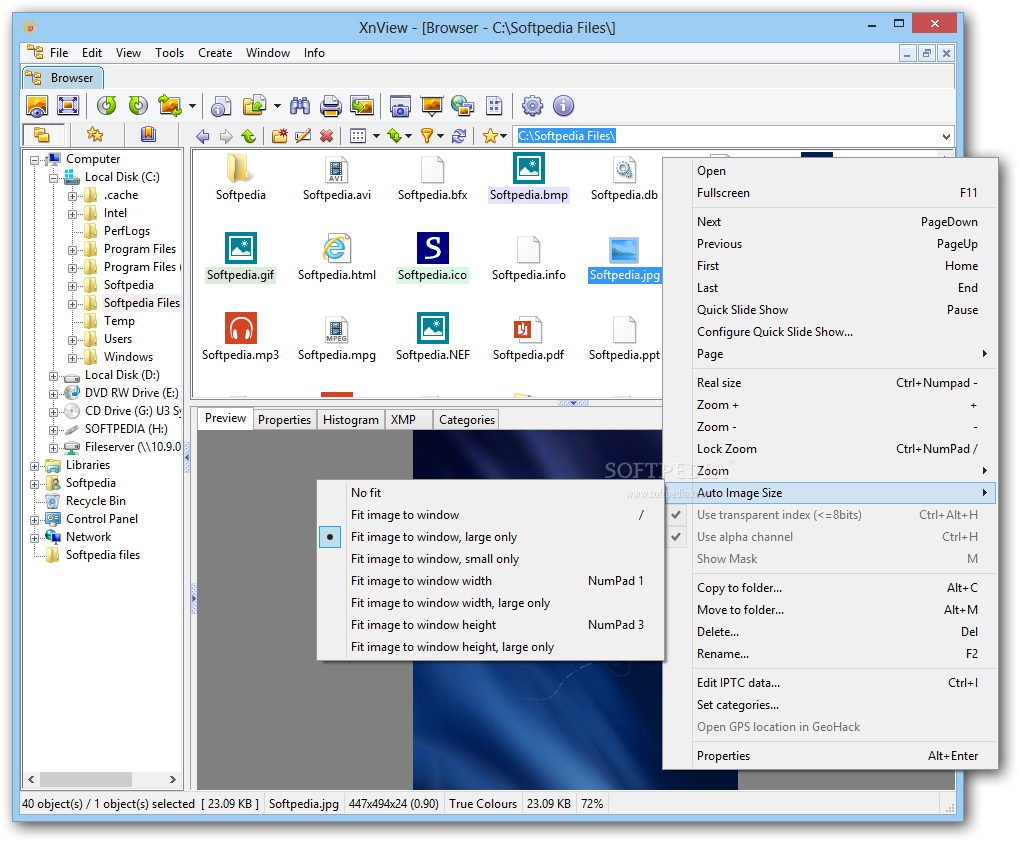Open the sort order dropdown arrow
The image size is (1019, 842).
(x=408, y=136)
